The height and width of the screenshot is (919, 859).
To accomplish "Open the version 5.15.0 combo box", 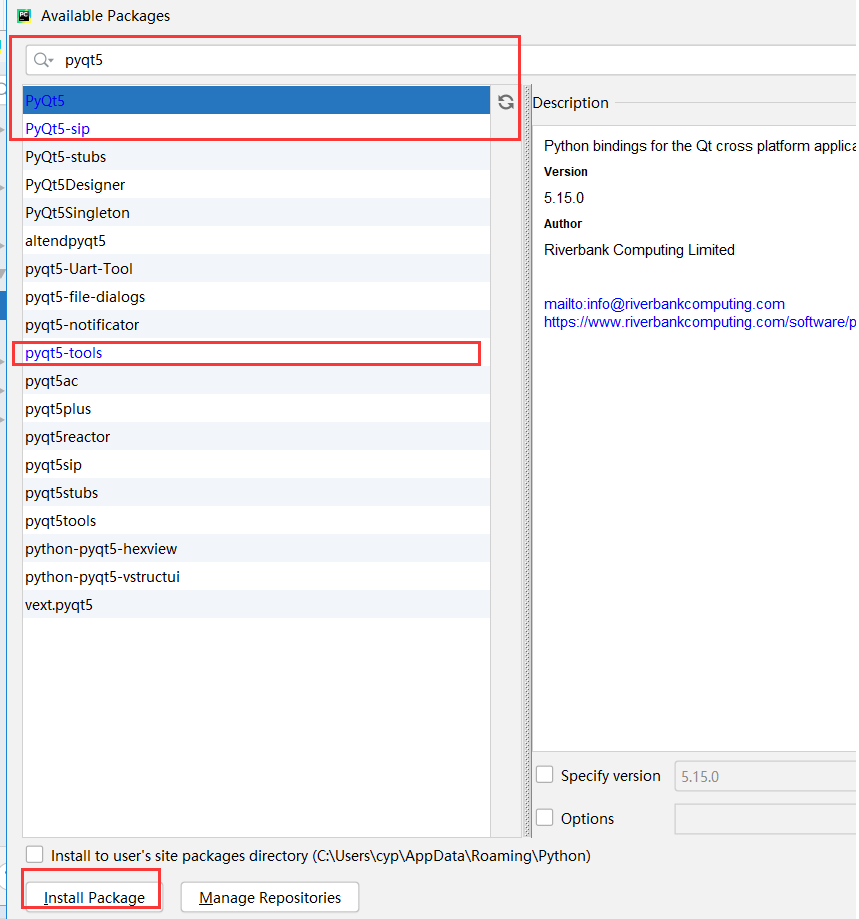I will [x=766, y=776].
